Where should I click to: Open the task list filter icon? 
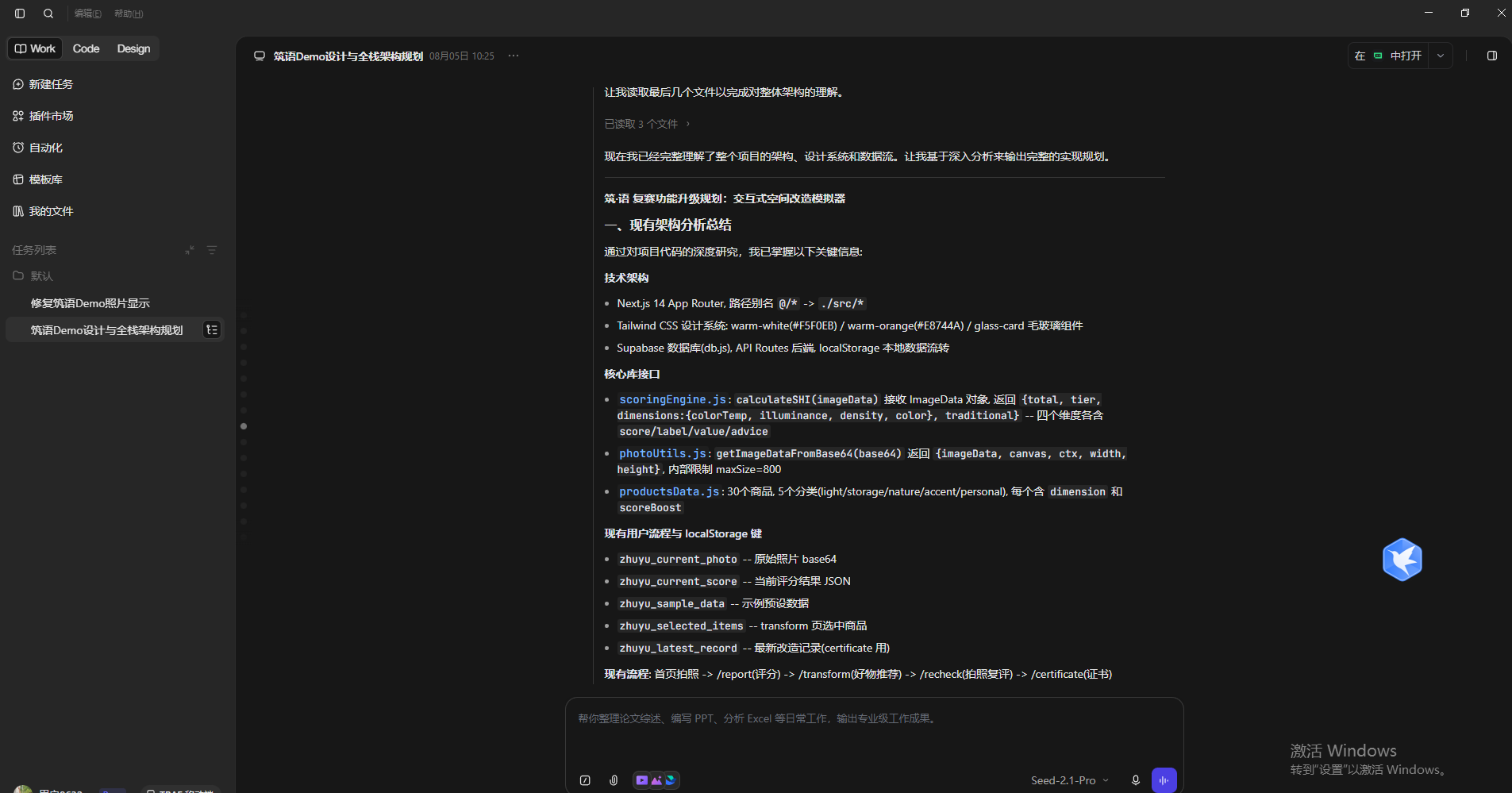(212, 250)
